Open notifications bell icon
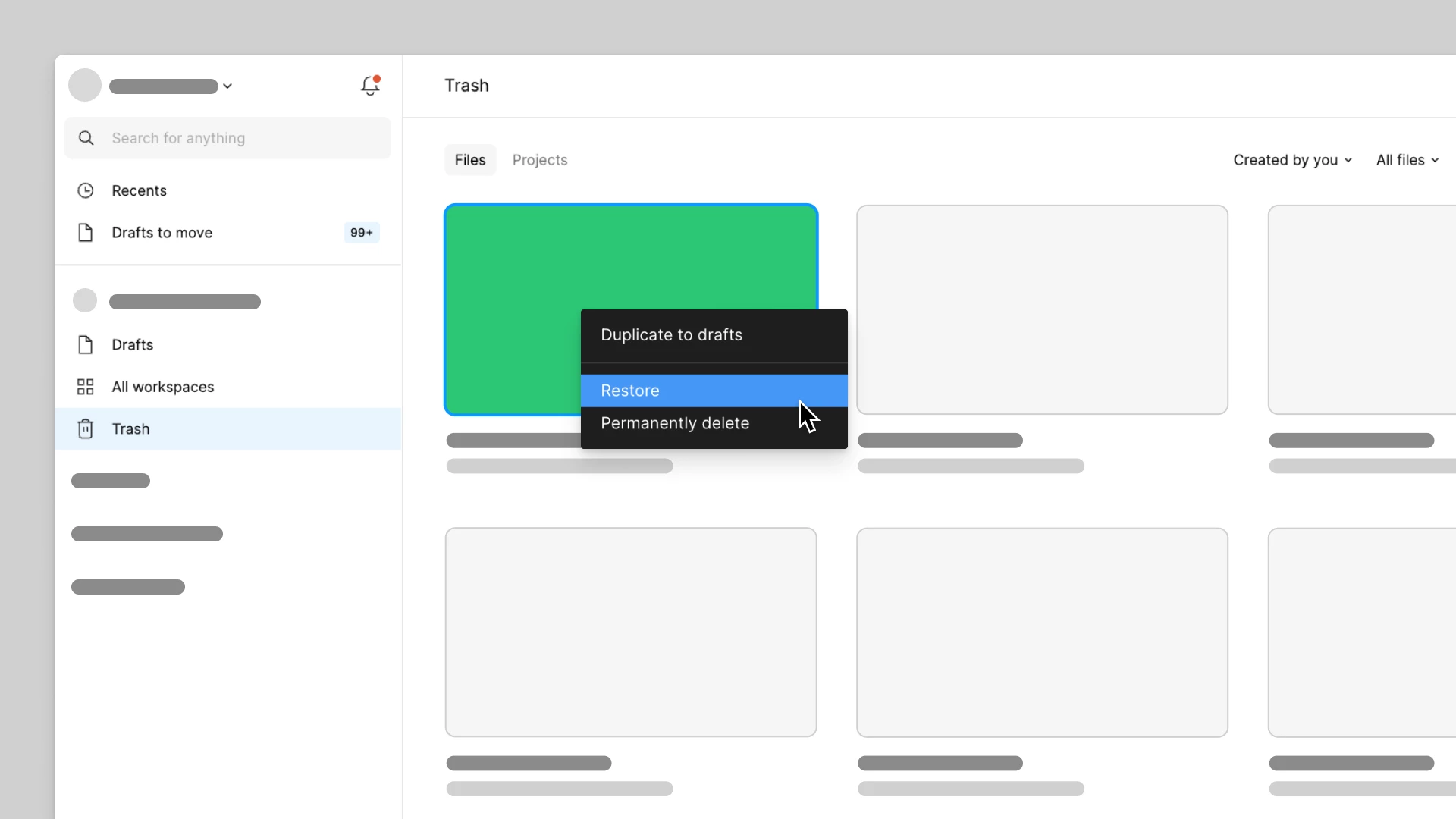The width and height of the screenshot is (1456, 819). point(370,86)
